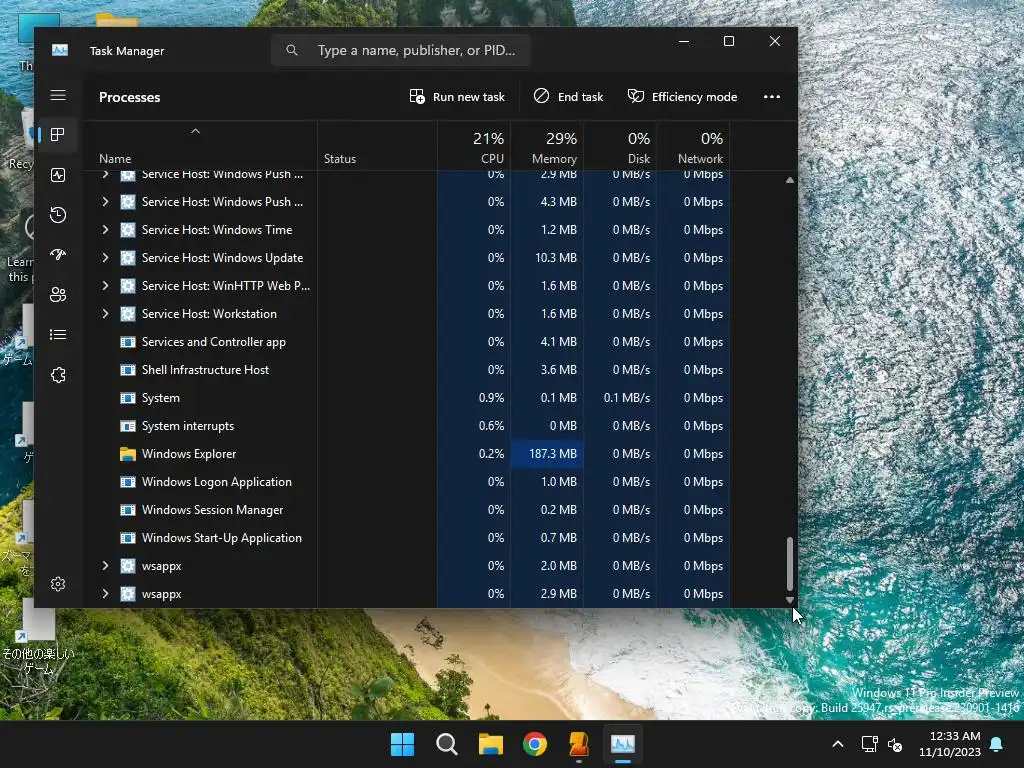Click the Run new task button
This screenshot has height=768, width=1024.
coord(457,97)
